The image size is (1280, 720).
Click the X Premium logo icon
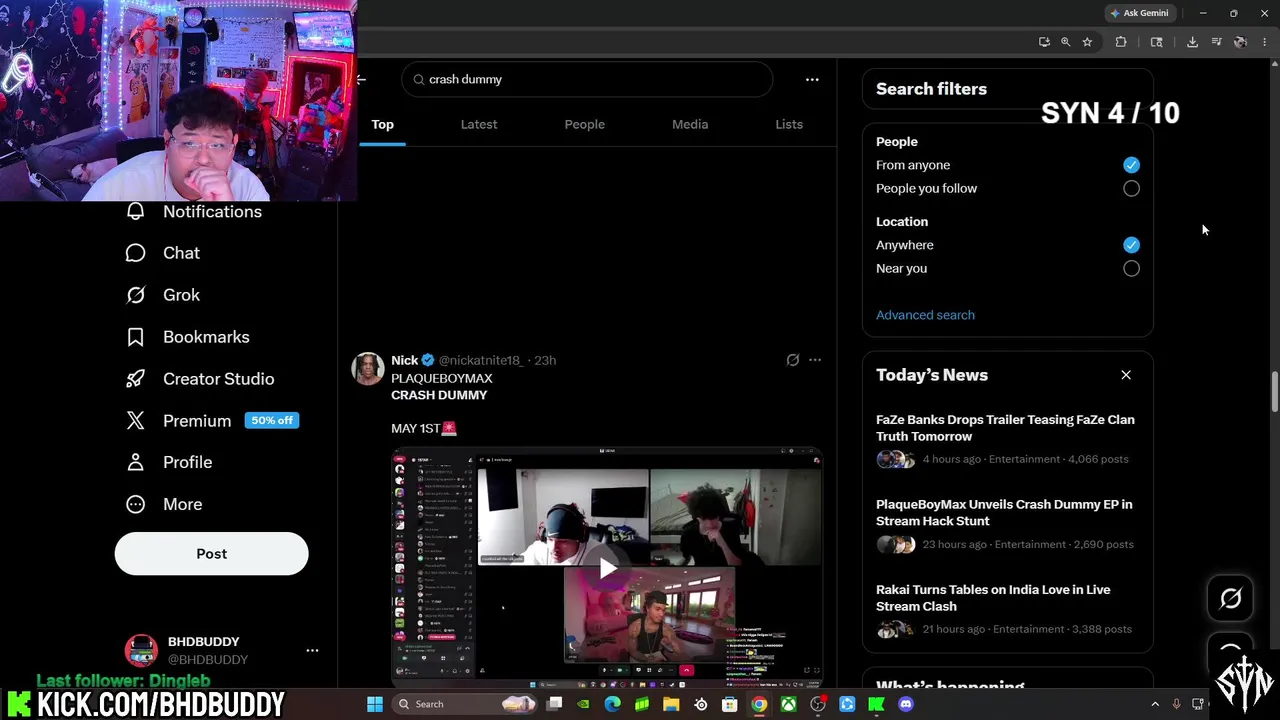pyautogui.click(x=135, y=421)
